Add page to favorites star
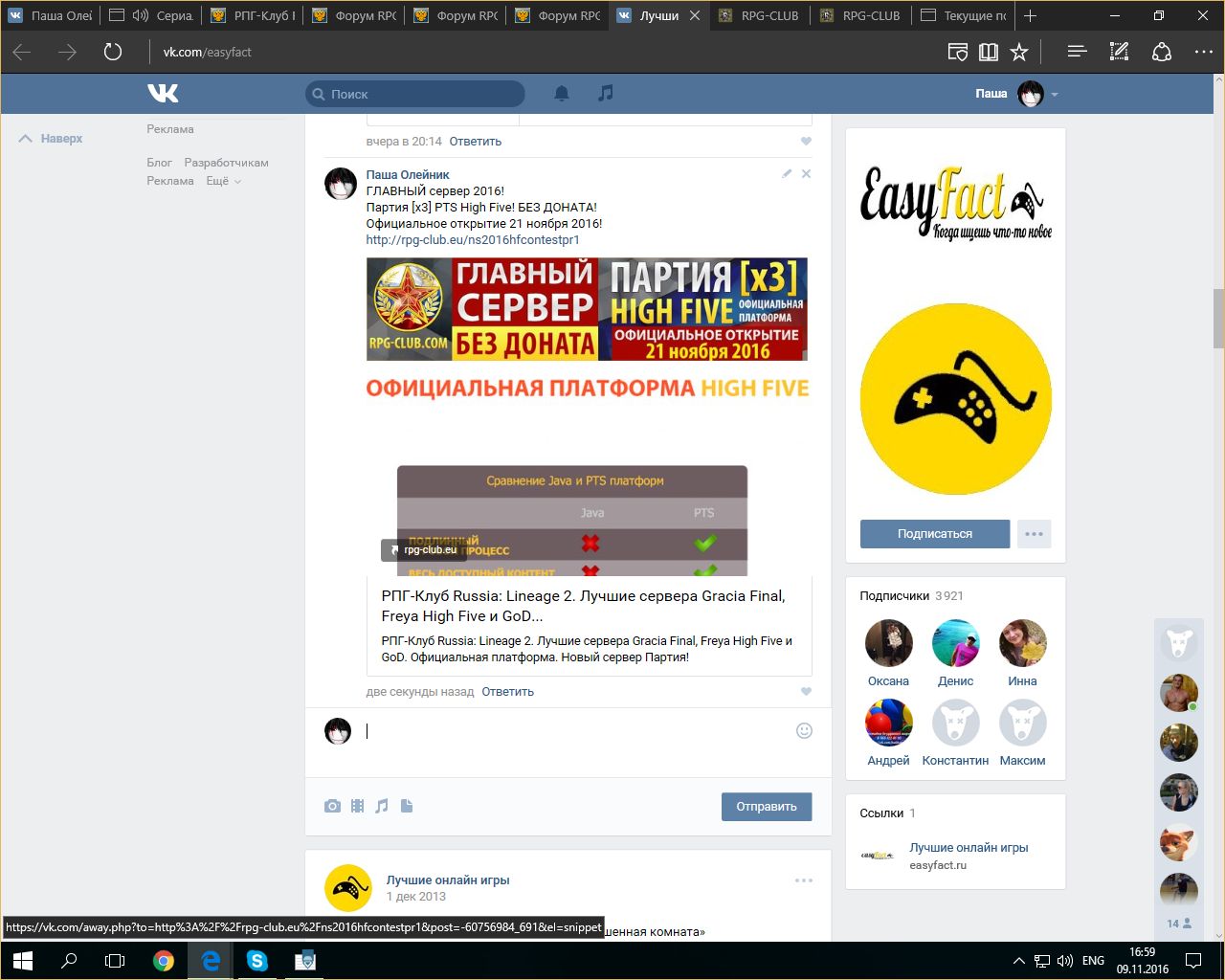 tap(1019, 52)
